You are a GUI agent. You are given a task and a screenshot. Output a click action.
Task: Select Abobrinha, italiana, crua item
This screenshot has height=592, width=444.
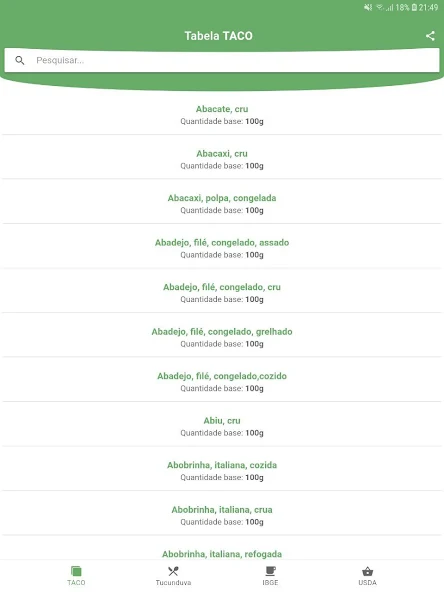(x=222, y=516)
